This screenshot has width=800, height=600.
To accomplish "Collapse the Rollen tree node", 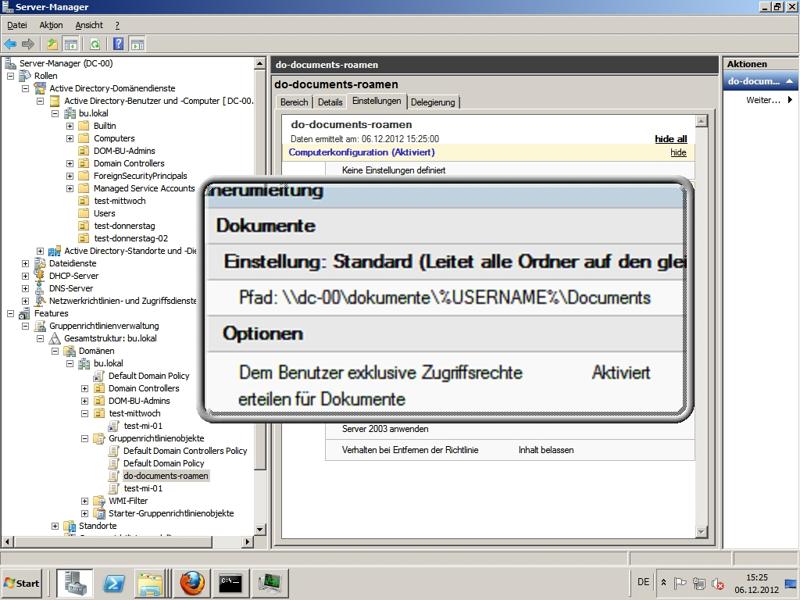I will (10, 76).
